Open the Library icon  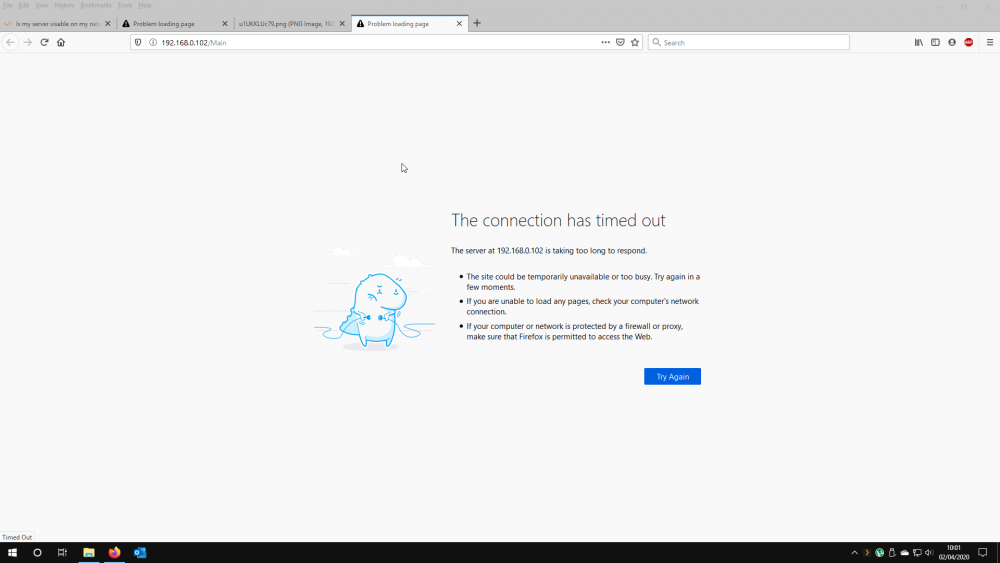tap(918, 43)
